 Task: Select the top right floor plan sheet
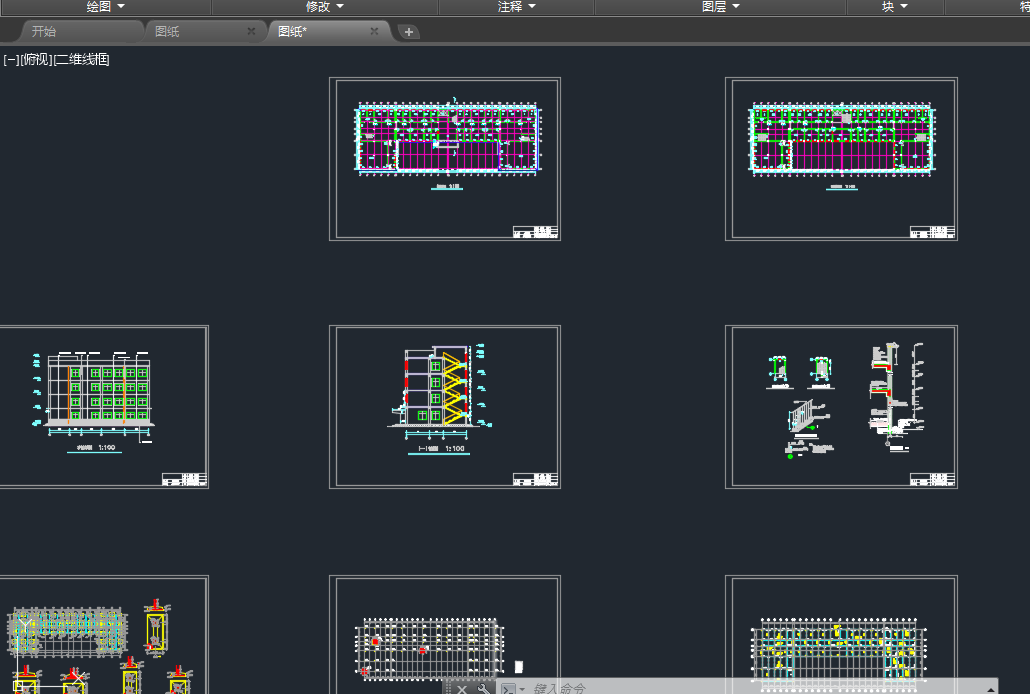841,159
